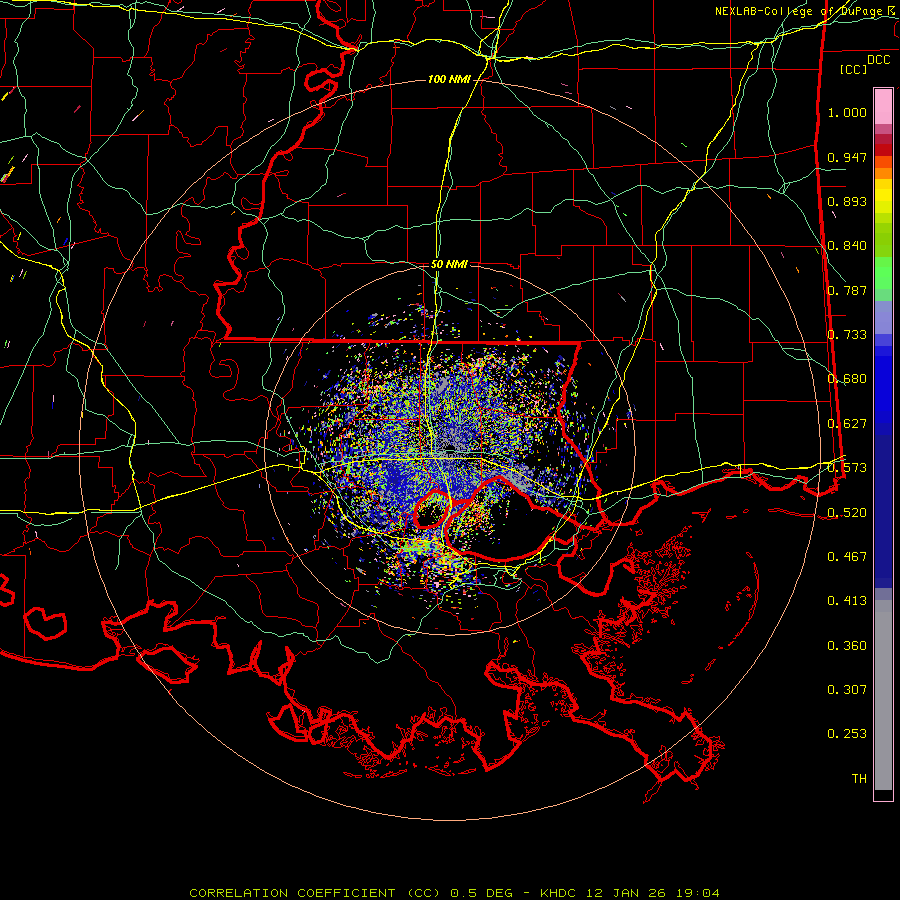The height and width of the screenshot is (900, 900).
Task: Click the 50 NMI range ring label
Action: point(449,265)
